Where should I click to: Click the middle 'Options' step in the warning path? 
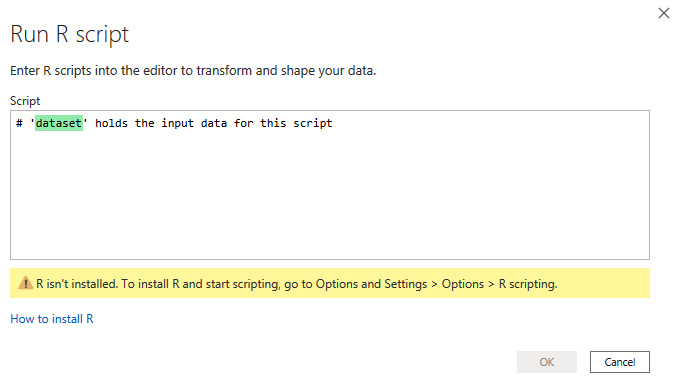[x=462, y=284]
